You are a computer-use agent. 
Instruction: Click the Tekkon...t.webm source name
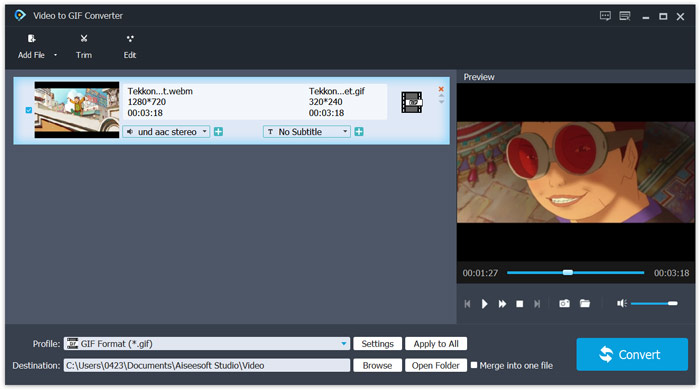tap(160, 91)
